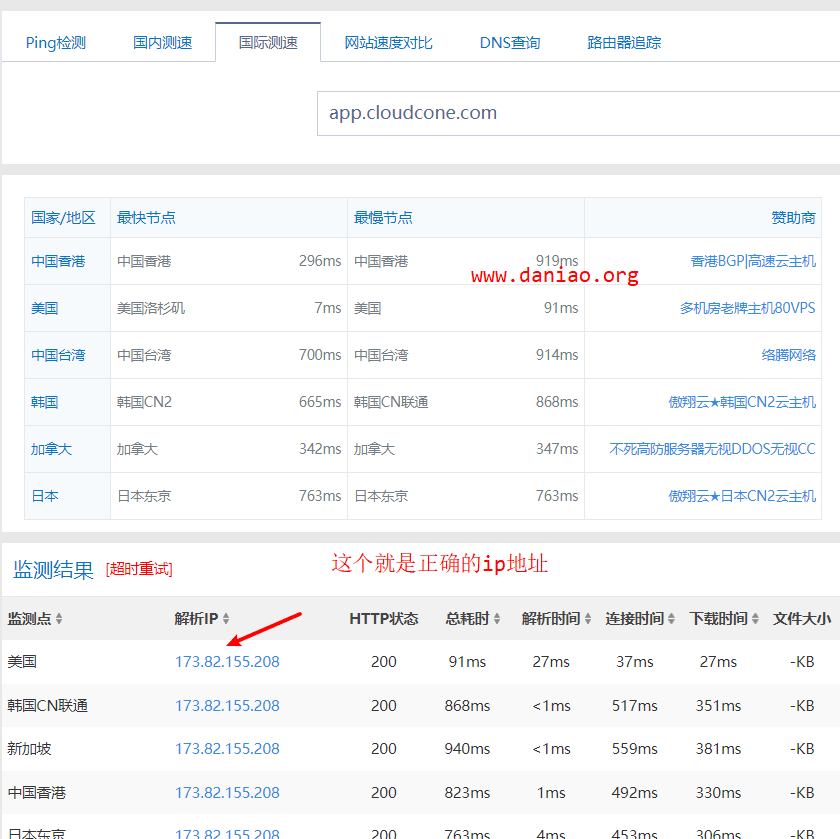The width and height of the screenshot is (840, 839).
Task: Select the 美国洛杉矶 fastest node cell
Action: [151, 308]
